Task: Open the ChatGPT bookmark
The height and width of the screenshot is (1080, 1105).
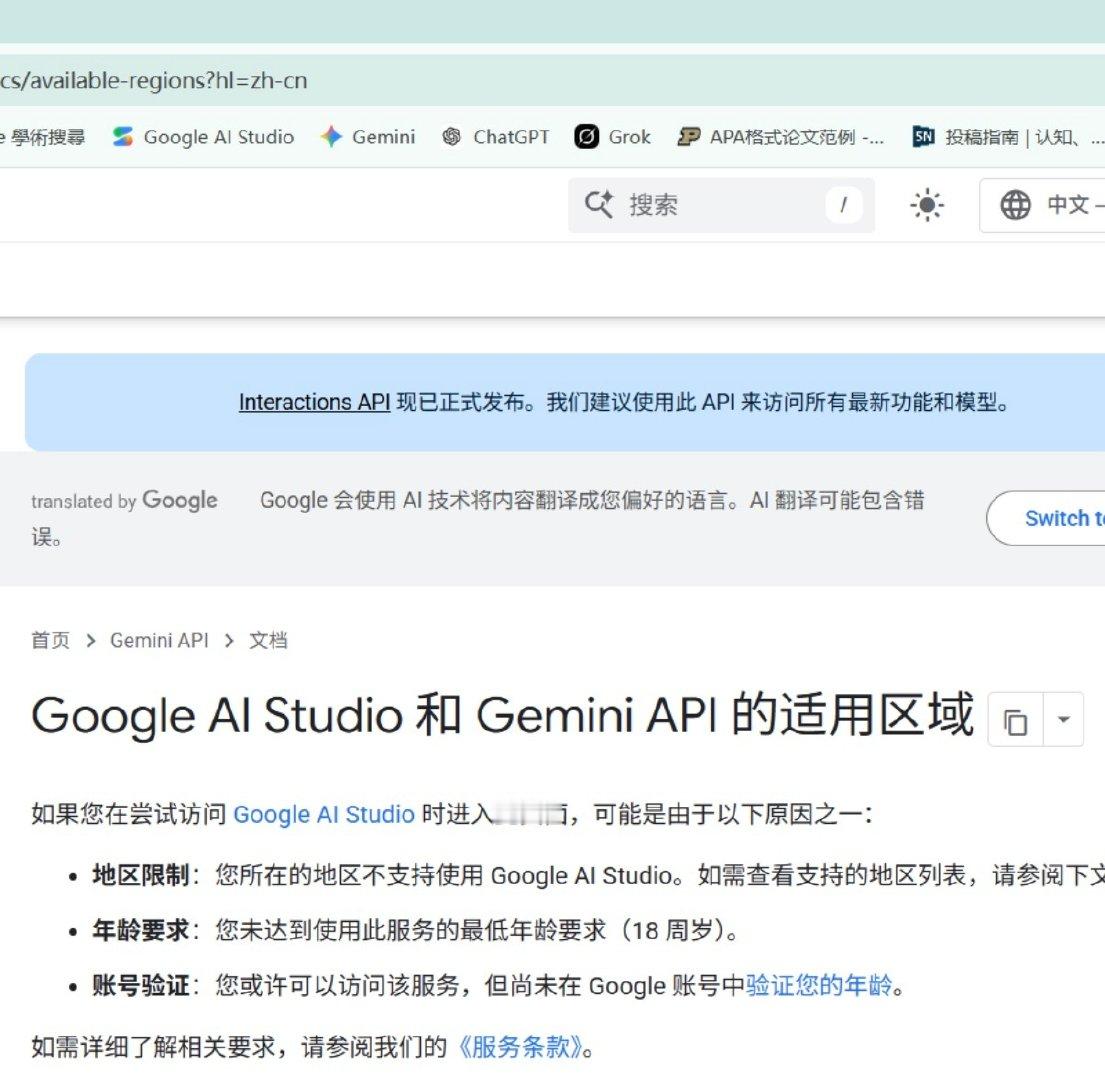Action: pos(495,137)
